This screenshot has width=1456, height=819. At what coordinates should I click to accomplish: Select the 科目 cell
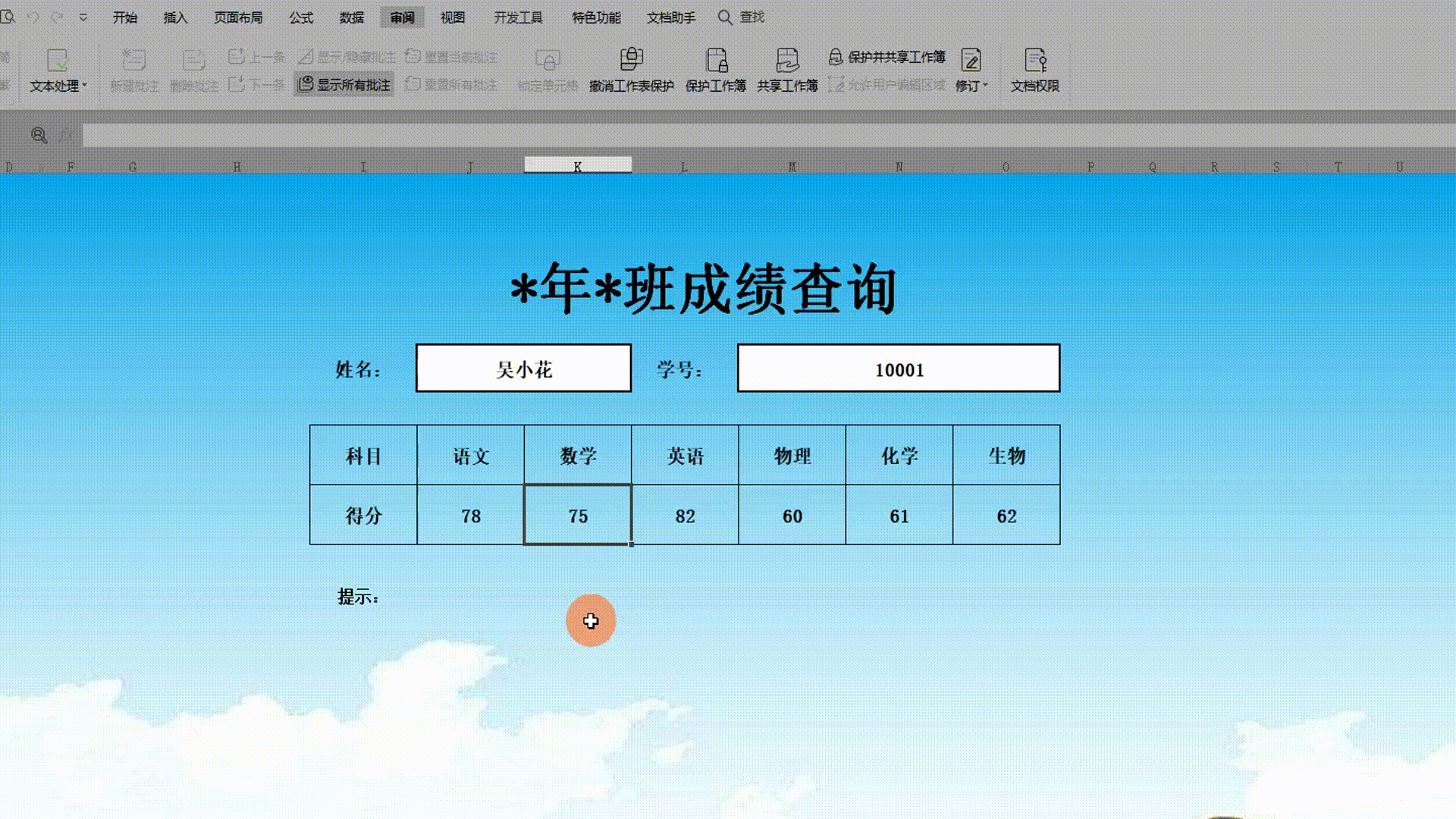point(363,455)
